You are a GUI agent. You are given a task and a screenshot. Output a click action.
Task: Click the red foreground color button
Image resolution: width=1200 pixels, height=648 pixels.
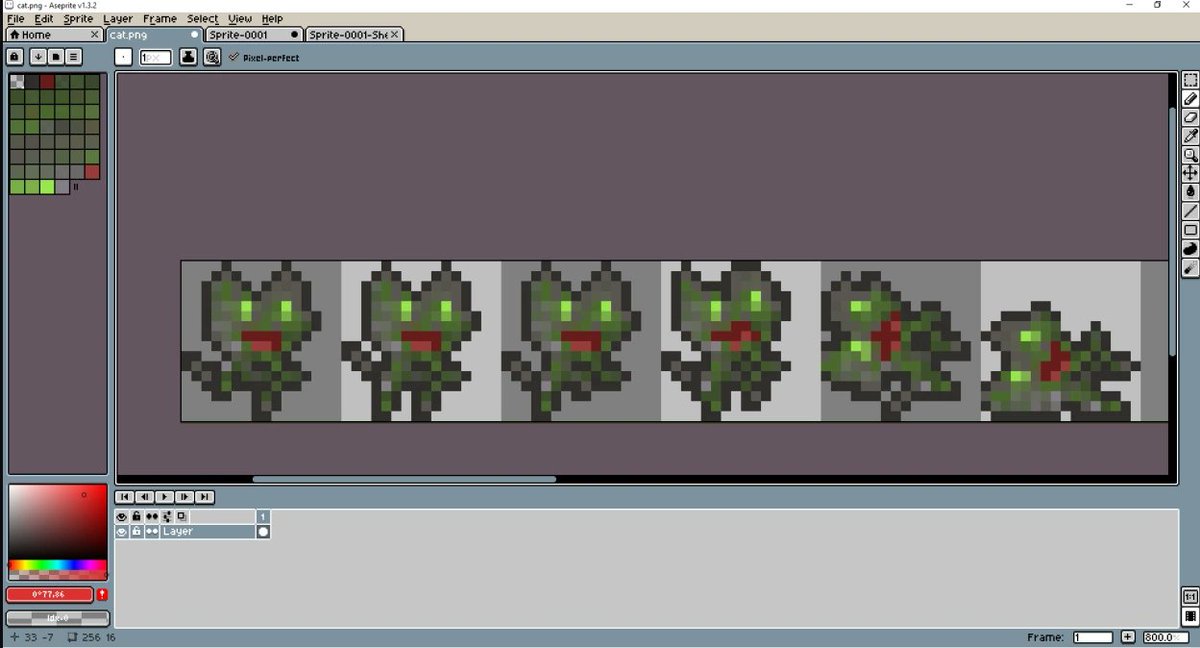[50, 594]
